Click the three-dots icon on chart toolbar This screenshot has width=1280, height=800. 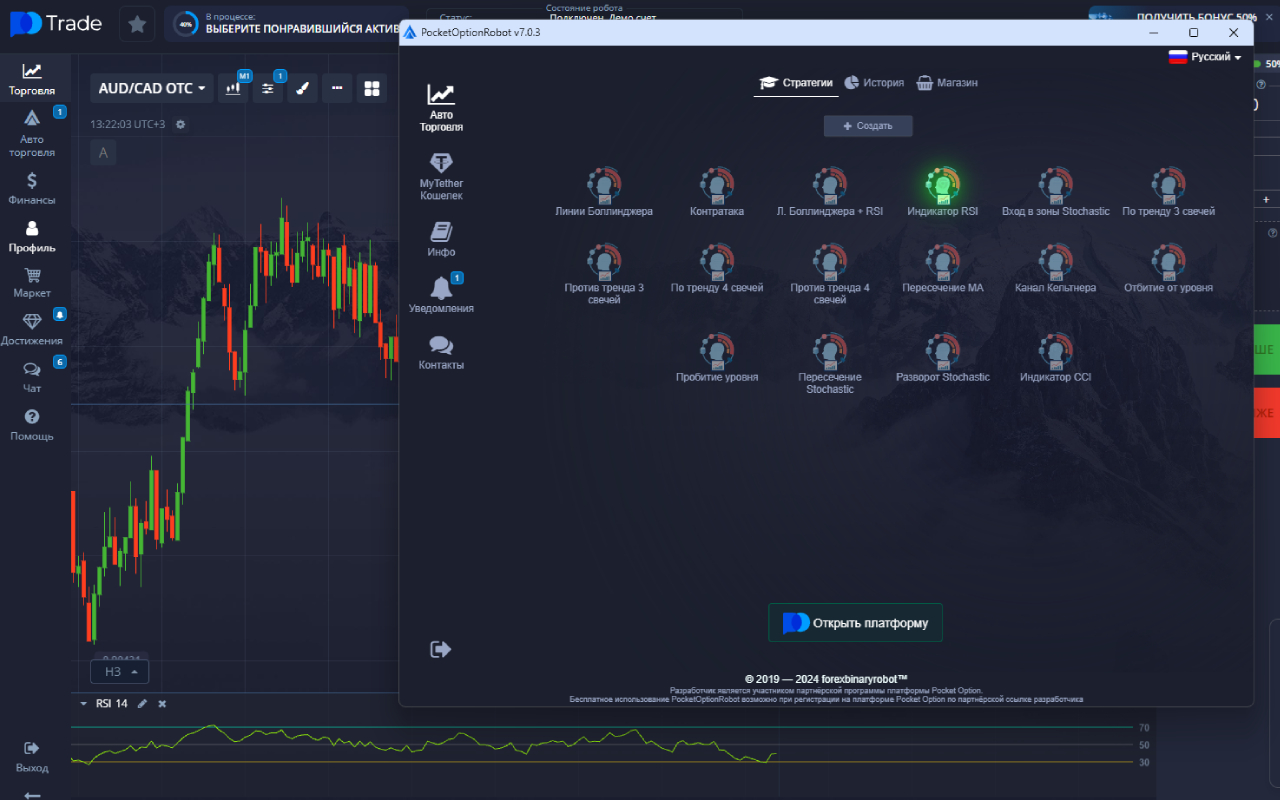(x=337, y=88)
